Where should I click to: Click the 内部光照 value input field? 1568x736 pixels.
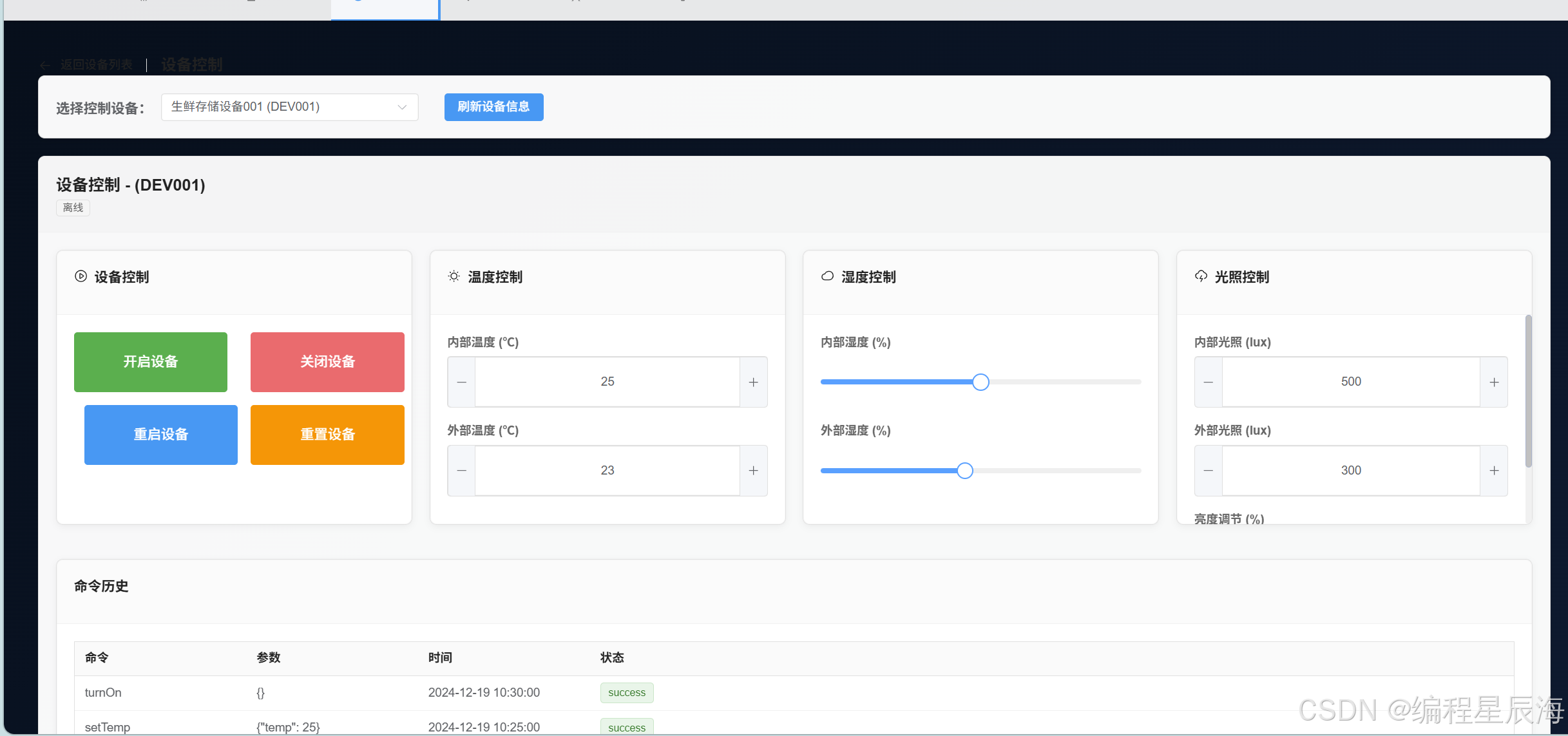click(1350, 382)
